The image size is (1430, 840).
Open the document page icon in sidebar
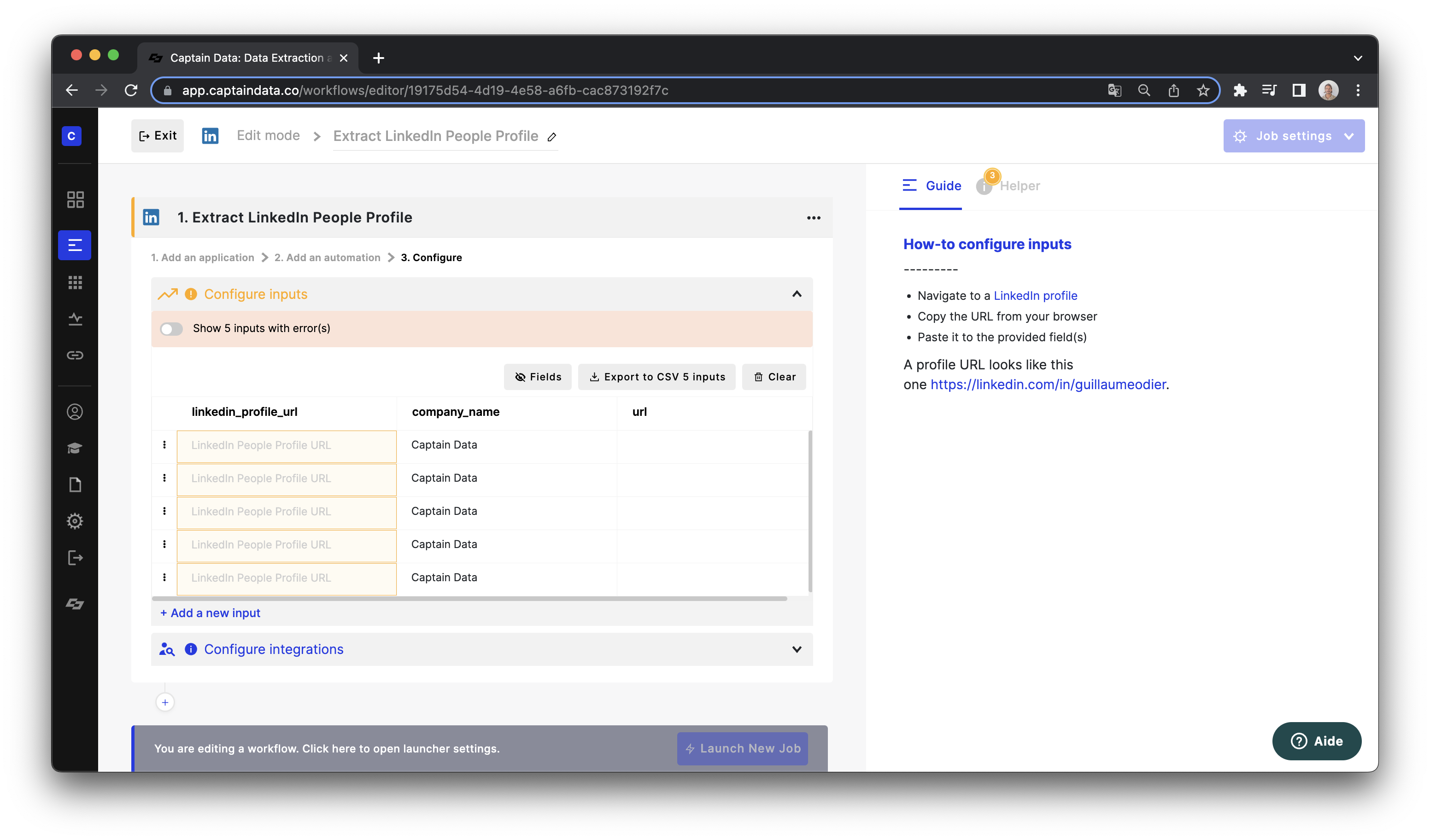point(75,485)
